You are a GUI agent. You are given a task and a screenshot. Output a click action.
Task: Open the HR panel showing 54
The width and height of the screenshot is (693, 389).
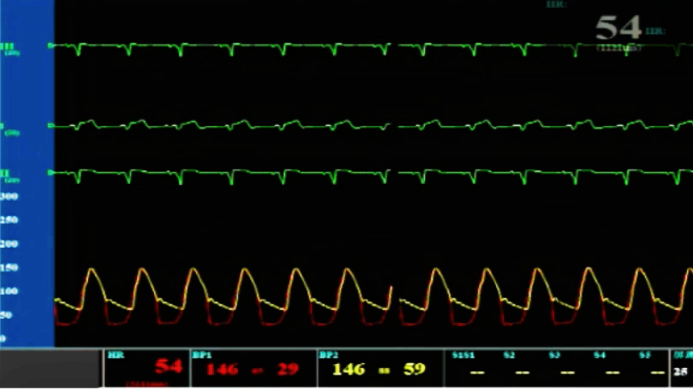[x=147, y=368]
